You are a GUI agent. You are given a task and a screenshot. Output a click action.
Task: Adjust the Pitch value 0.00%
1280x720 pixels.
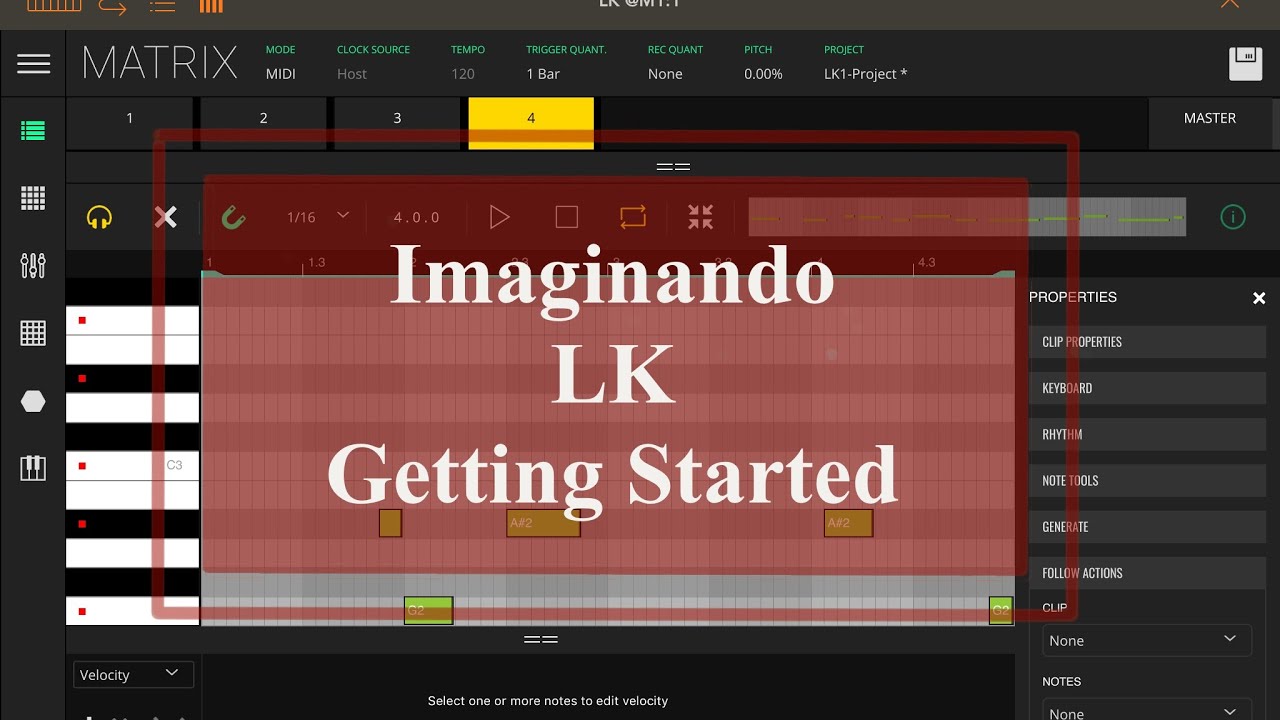763,74
